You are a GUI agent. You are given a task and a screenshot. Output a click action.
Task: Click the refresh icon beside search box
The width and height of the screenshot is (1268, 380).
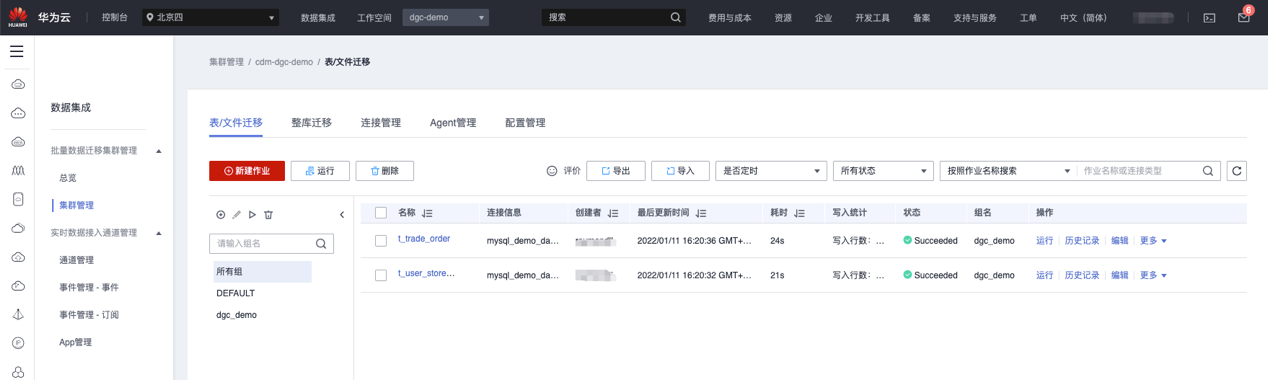tap(1237, 171)
